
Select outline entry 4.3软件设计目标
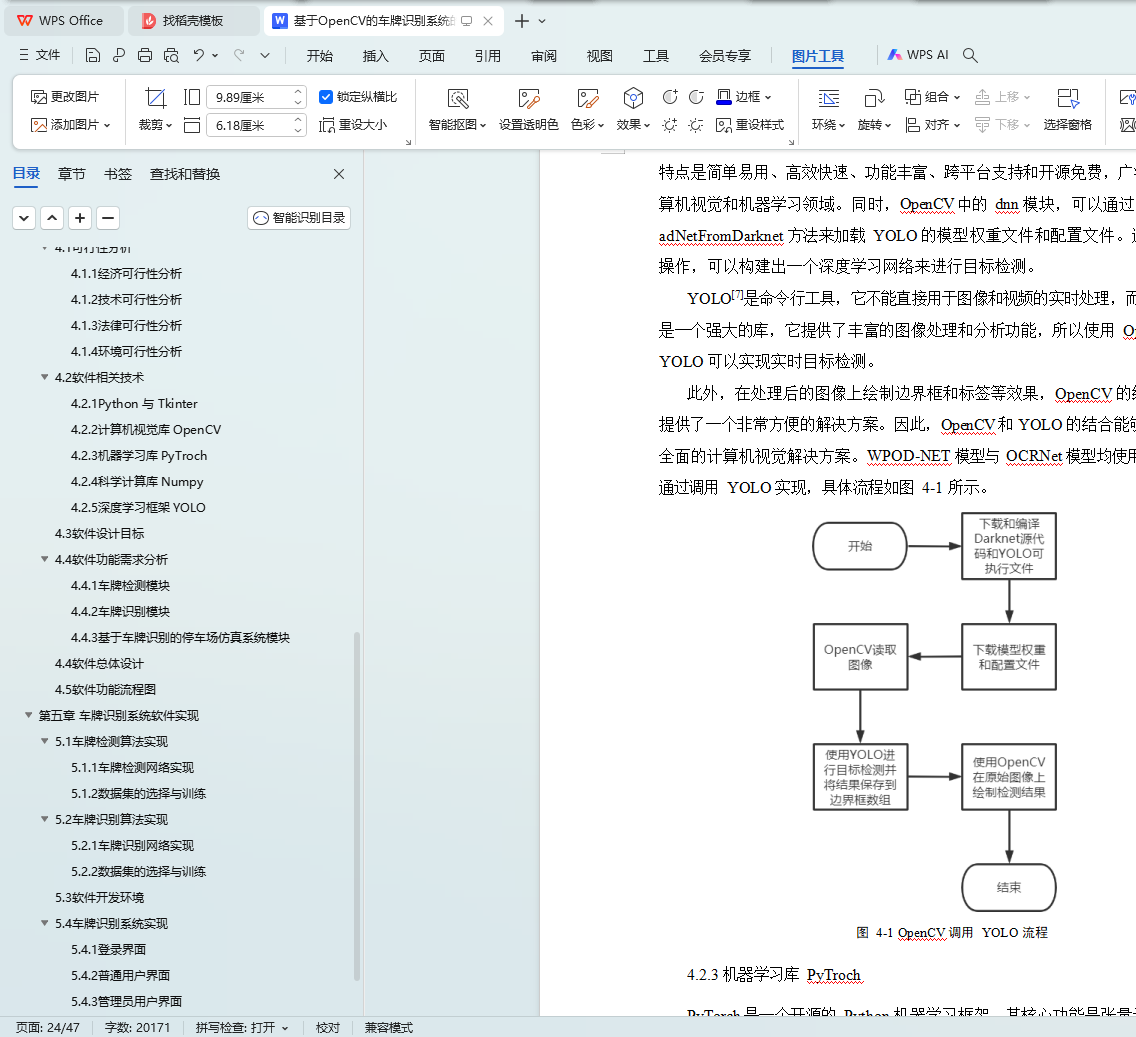(x=99, y=533)
